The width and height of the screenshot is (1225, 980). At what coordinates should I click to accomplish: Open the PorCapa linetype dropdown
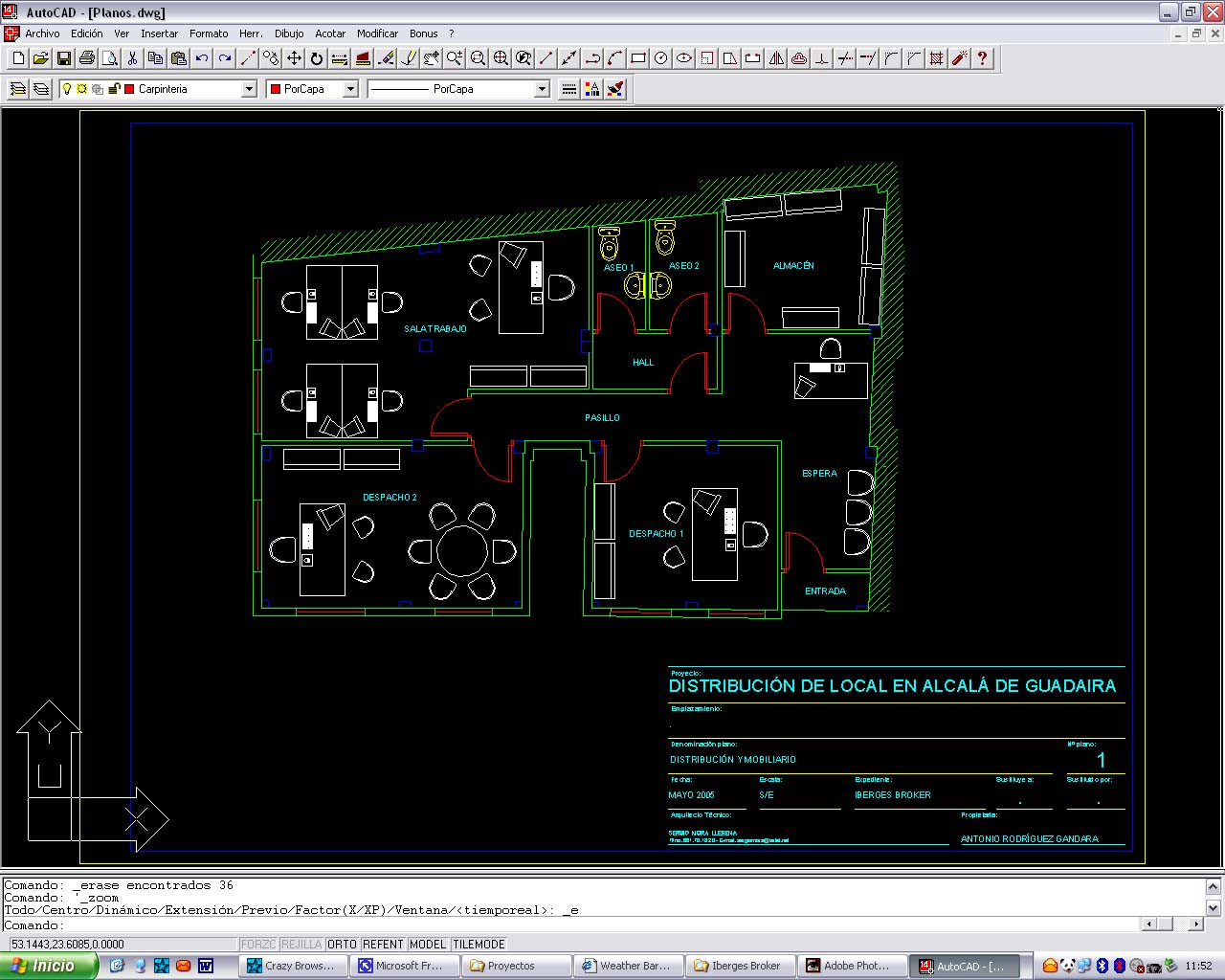point(542,89)
